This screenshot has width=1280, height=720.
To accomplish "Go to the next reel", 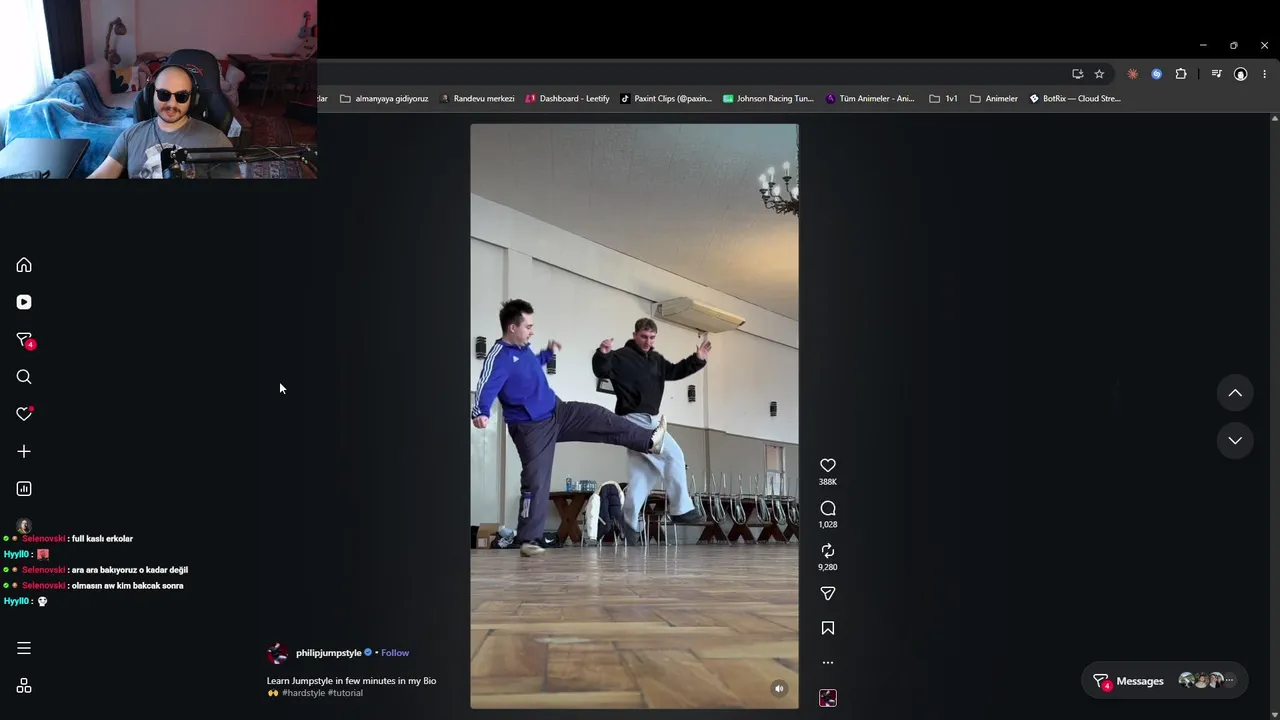I will pyautogui.click(x=1235, y=440).
